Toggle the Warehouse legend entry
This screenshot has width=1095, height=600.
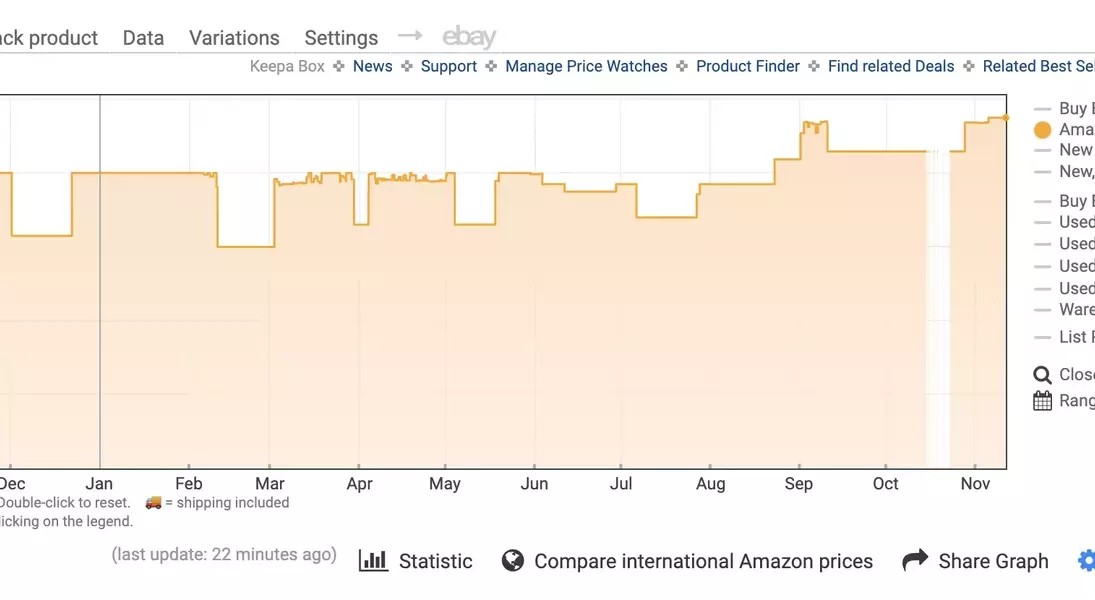1075,310
